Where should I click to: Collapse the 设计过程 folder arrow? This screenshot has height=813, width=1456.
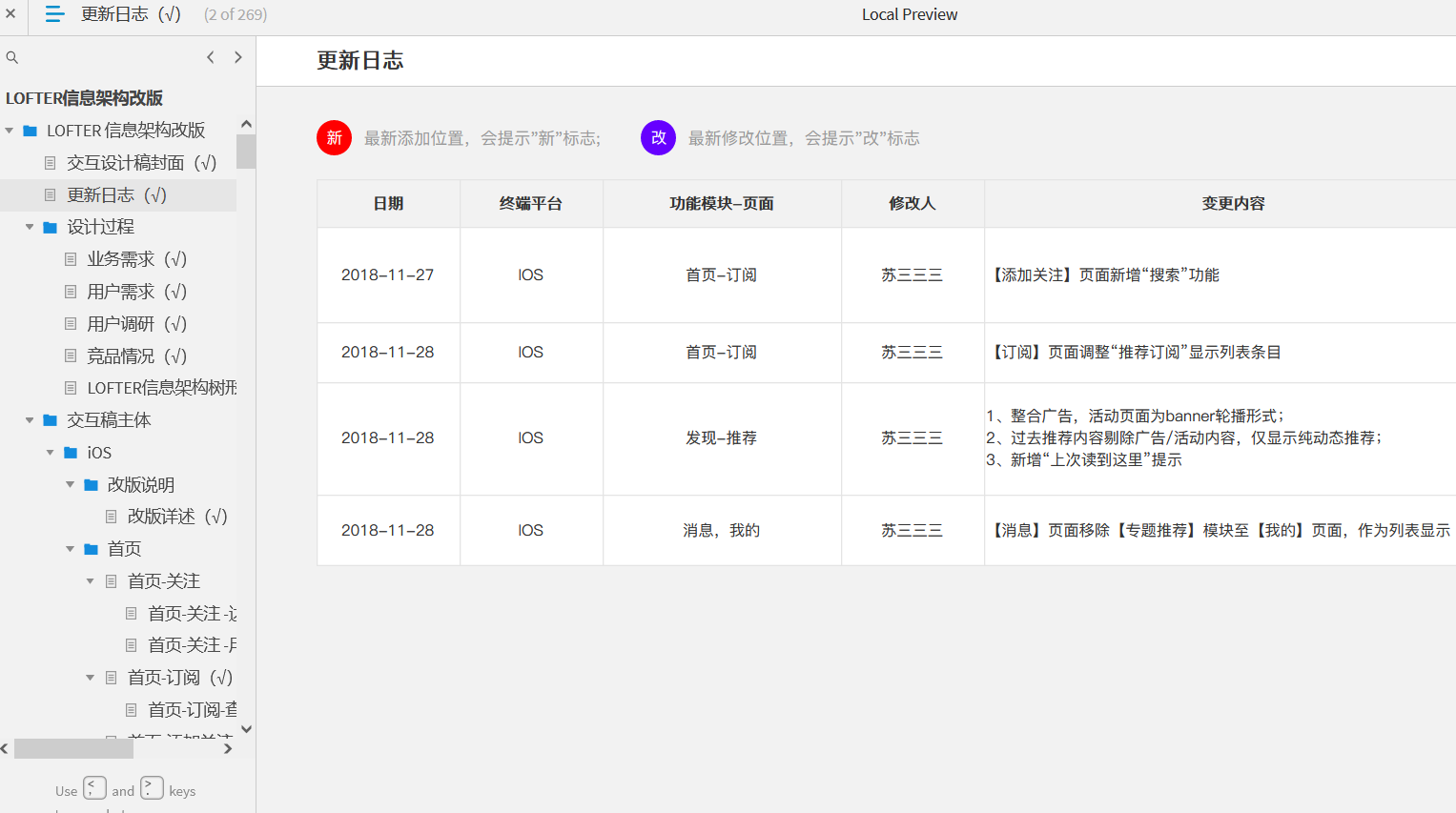tap(30, 227)
